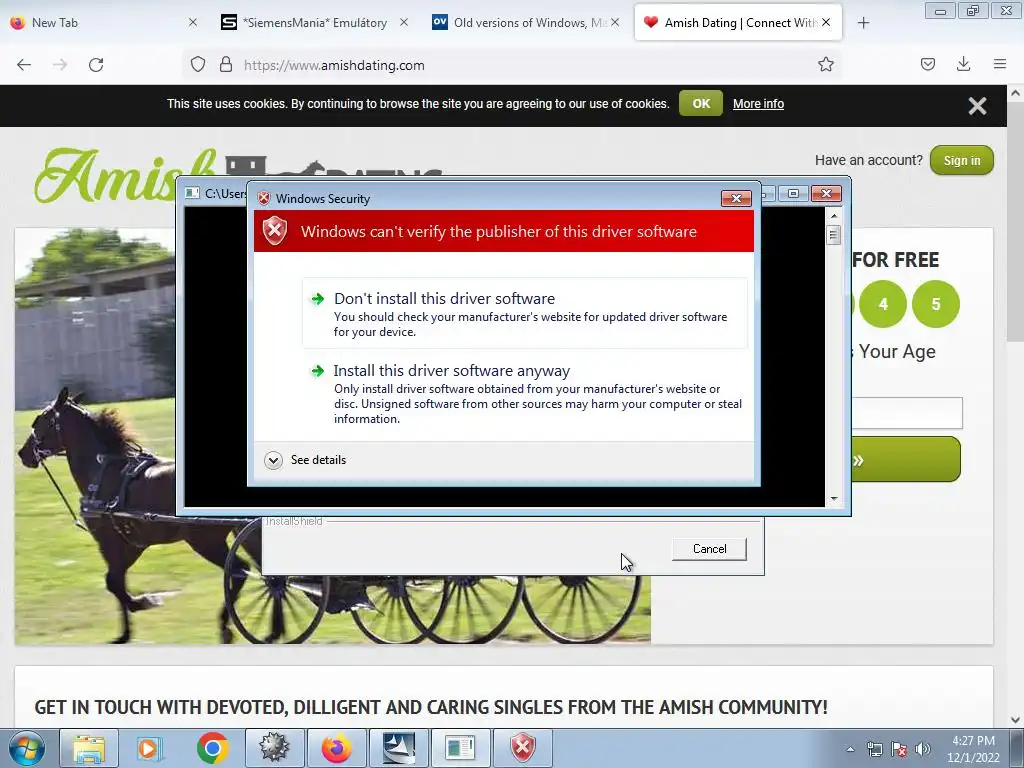Screen dimensions: 1024x768
Task: Click browser page scrollbar up arrow
Action: pyautogui.click(x=1015, y=93)
